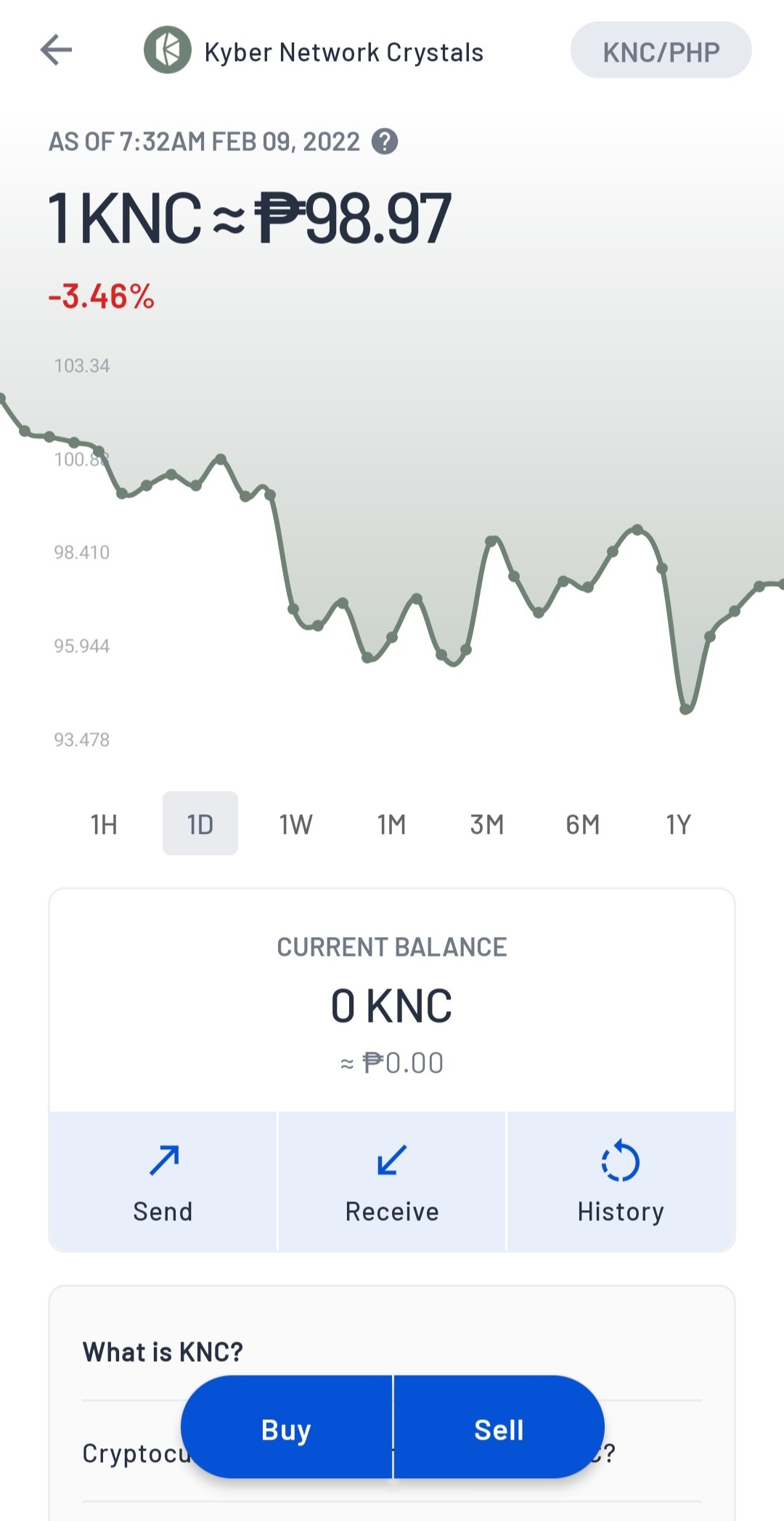
Task: Tap the back arrow icon
Action: tap(56, 50)
